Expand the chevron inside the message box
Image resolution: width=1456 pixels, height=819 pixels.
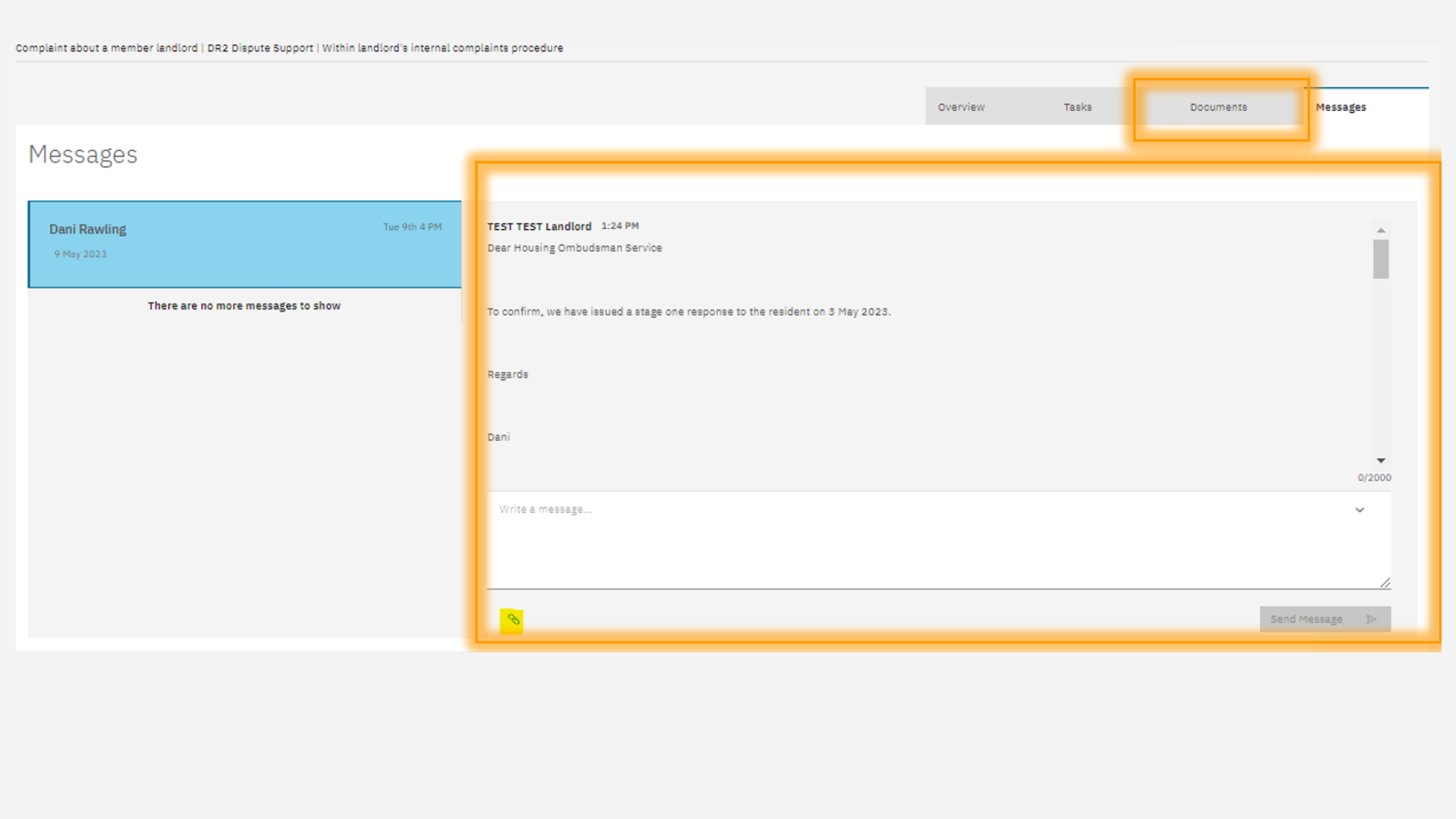[x=1360, y=510]
